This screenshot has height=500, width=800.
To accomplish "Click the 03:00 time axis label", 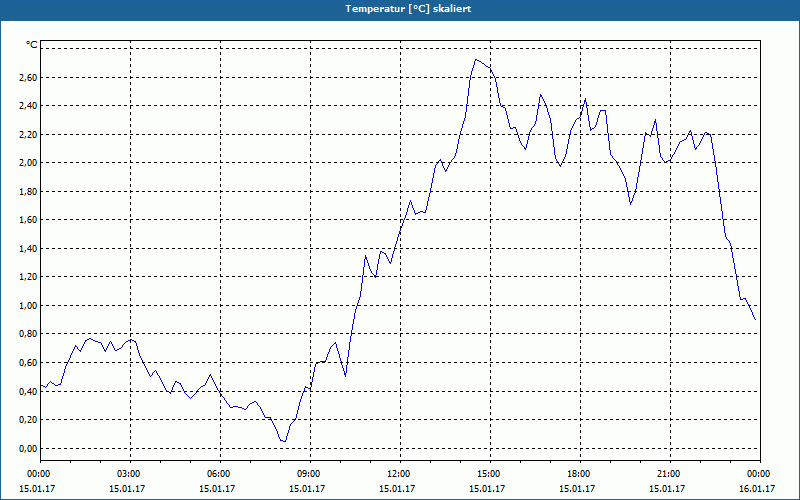I will [x=128, y=474].
